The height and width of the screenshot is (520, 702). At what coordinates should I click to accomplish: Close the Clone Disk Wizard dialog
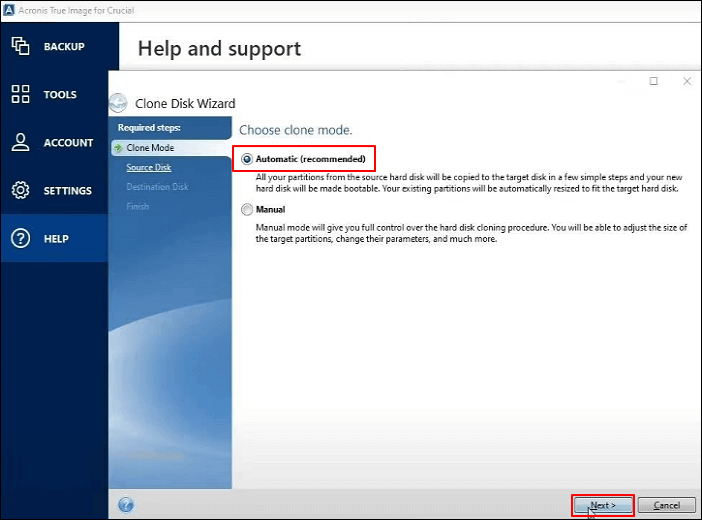685,81
